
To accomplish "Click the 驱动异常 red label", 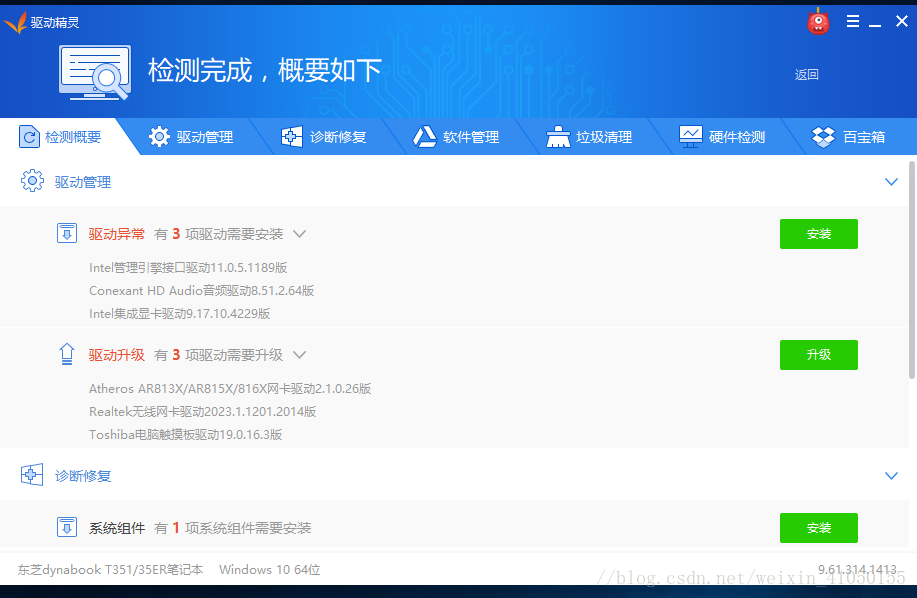I will tap(116, 234).
